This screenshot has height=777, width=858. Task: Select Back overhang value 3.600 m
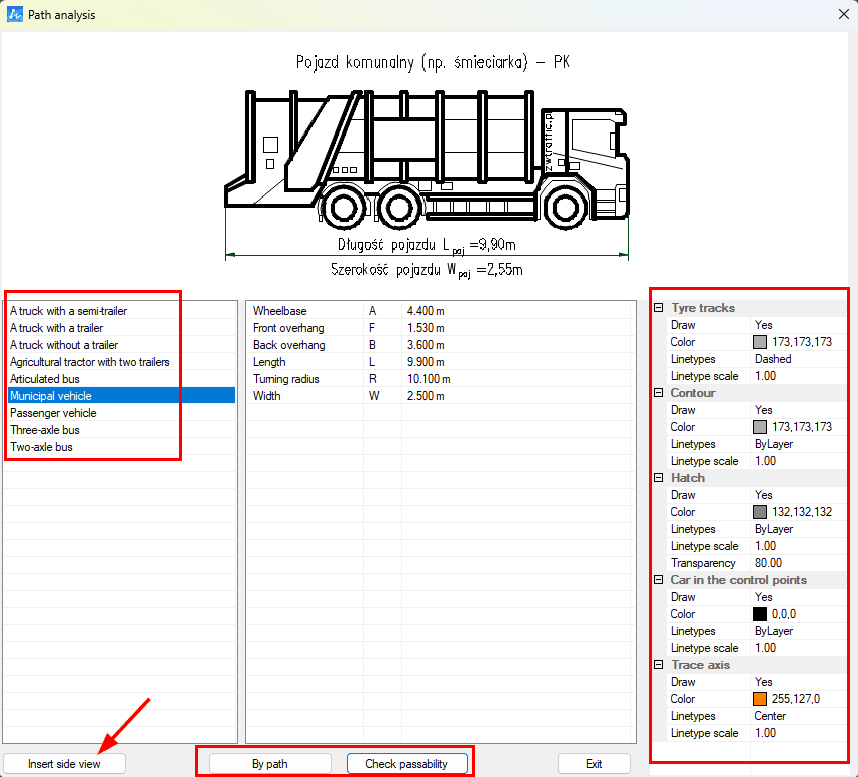point(426,345)
